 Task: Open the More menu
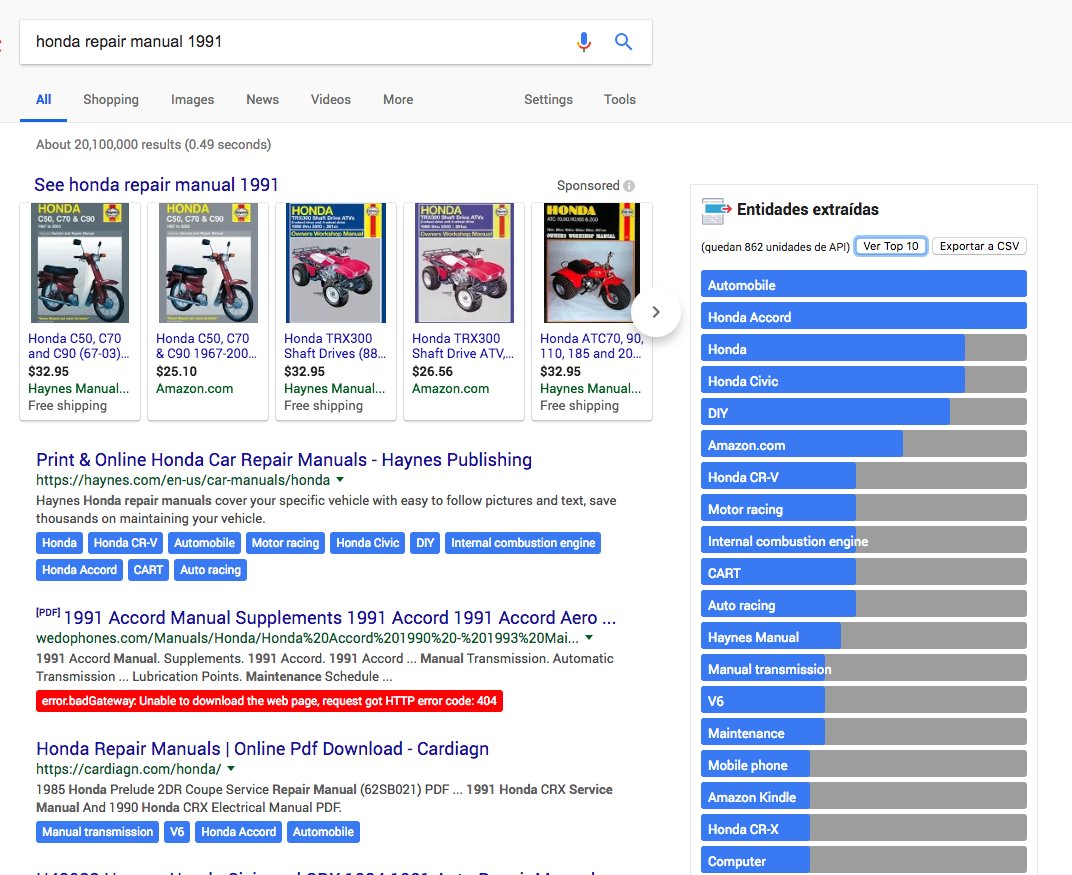pos(398,100)
